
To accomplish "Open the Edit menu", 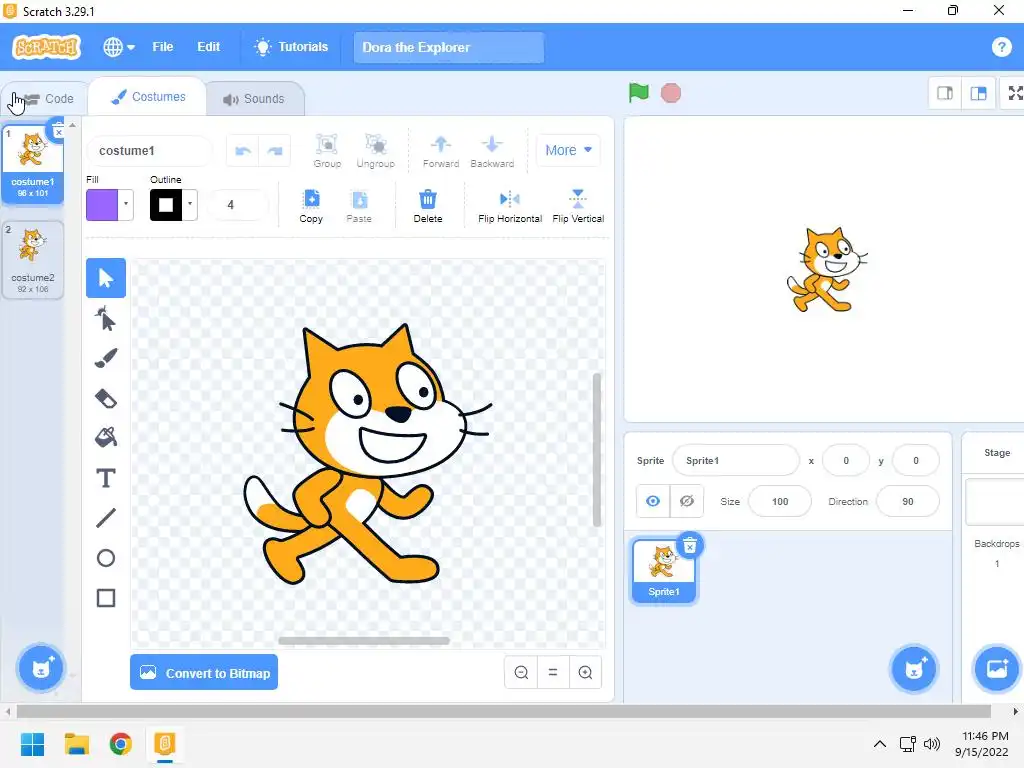I will 208,47.
